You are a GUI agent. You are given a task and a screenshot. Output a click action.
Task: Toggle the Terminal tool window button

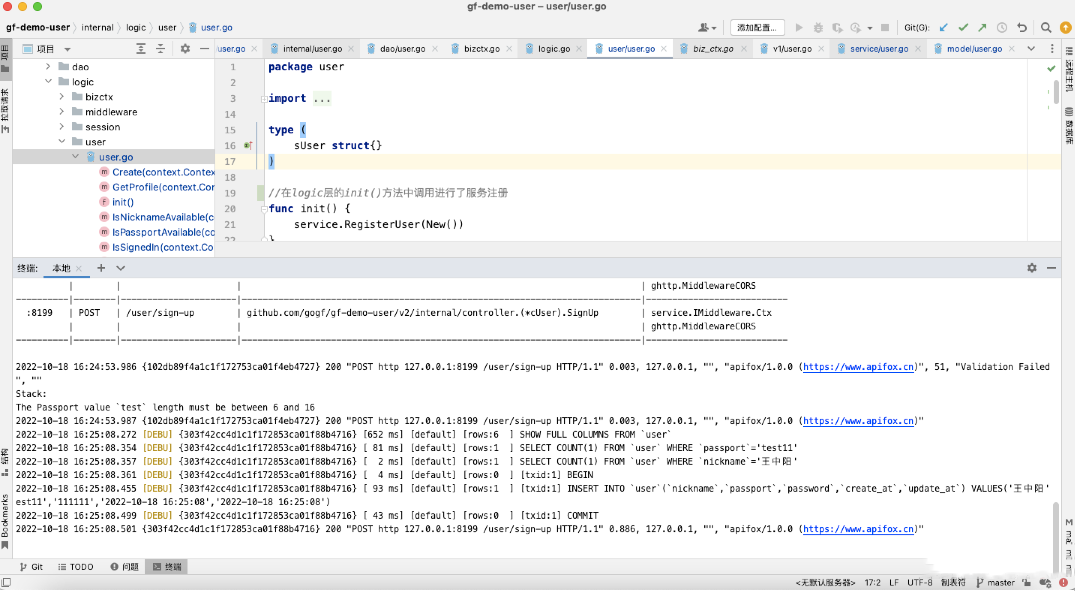pos(167,567)
